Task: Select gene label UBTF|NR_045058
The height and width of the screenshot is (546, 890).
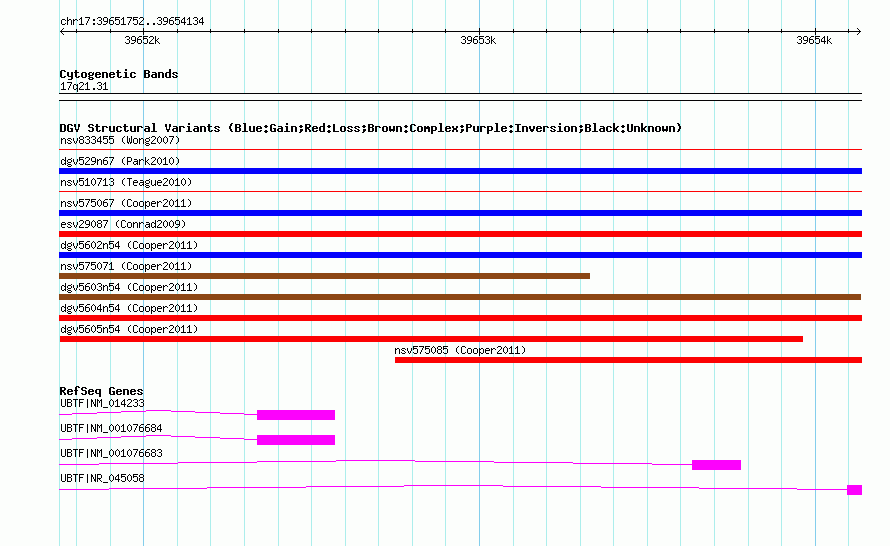Action: (x=102, y=478)
